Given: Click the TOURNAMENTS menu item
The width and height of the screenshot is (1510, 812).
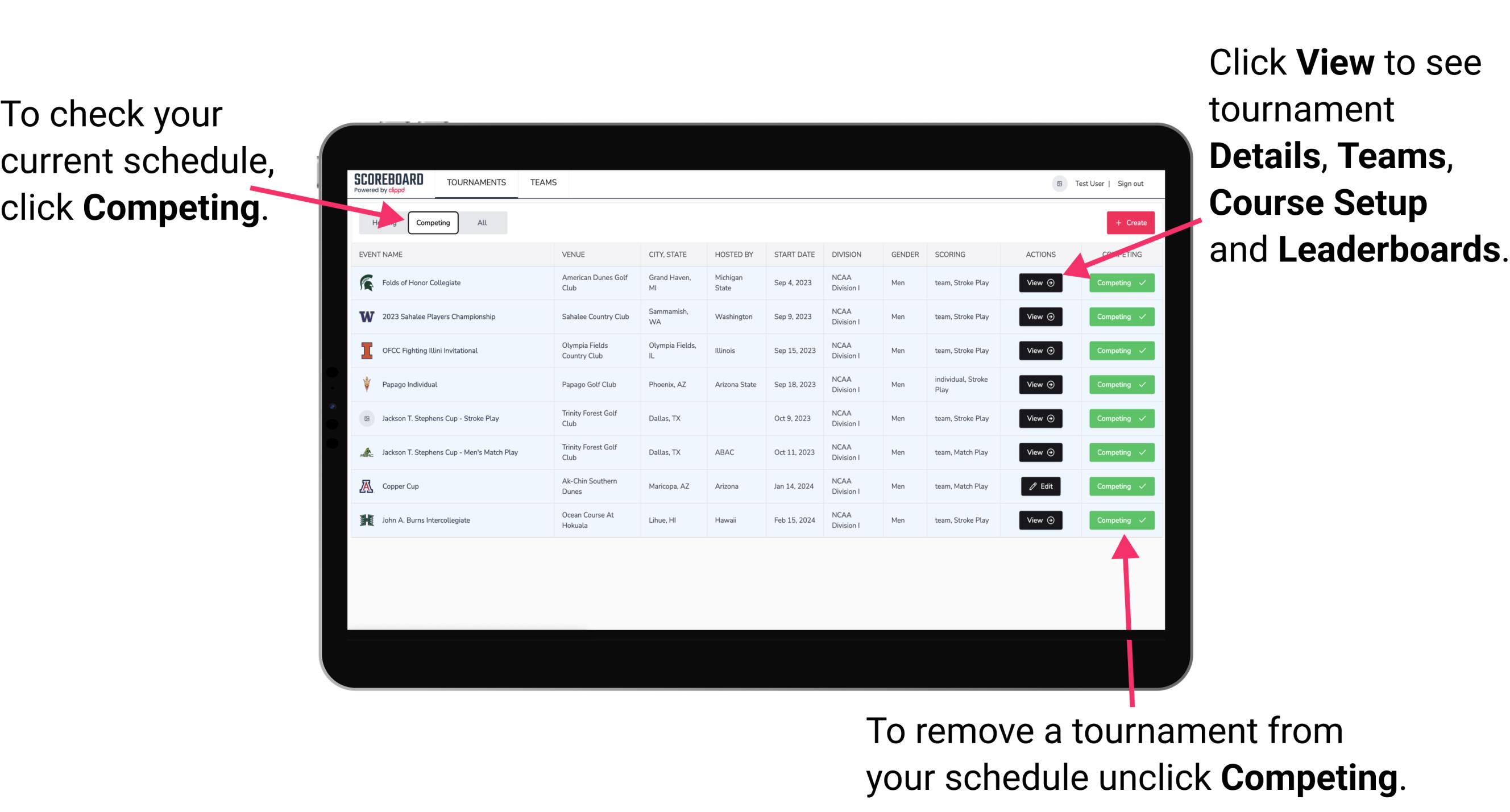Looking at the screenshot, I should pyautogui.click(x=476, y=182).
